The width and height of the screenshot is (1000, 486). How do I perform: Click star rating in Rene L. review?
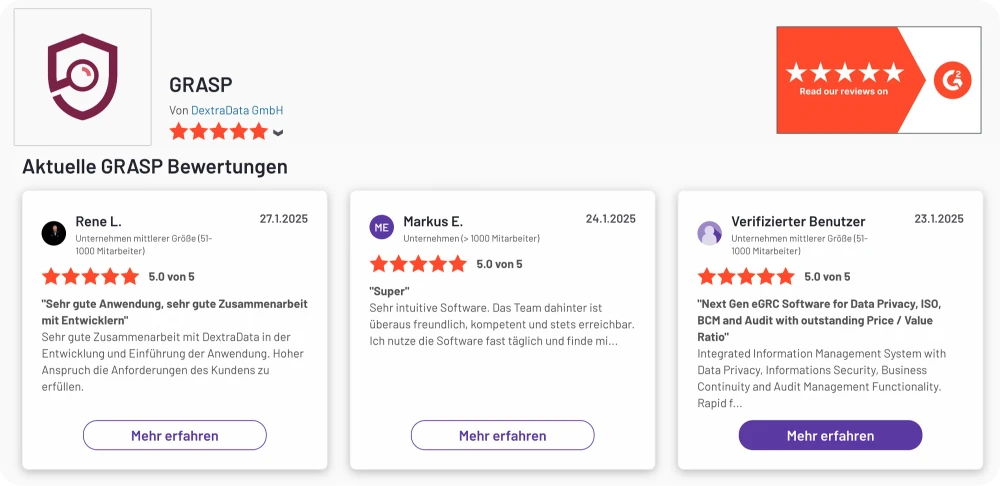(x=90, y=276)
